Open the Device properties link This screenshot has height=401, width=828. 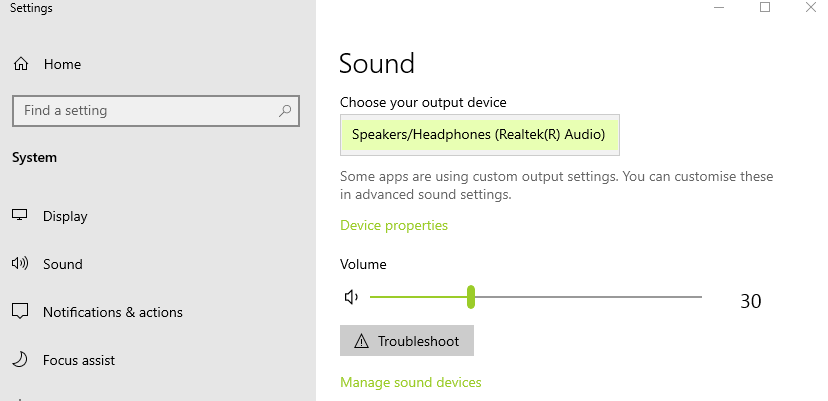394,225
